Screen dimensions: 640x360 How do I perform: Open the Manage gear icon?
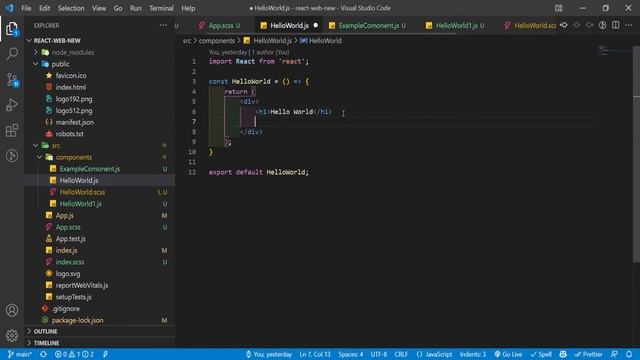pos(12,336)
